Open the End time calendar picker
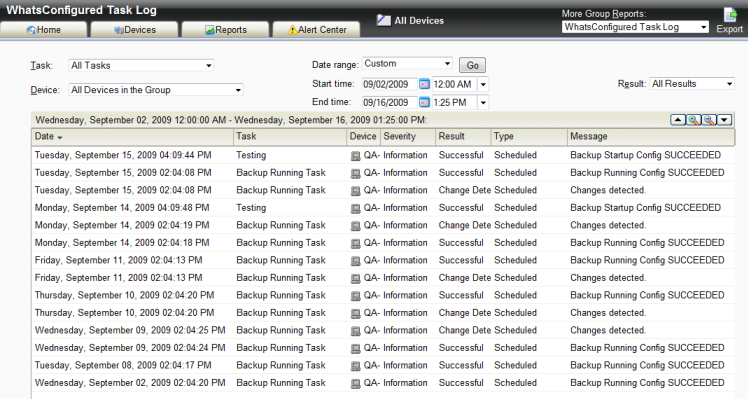Image resolution: width=748 pixels, height=399 pixels. pos(424,102)
